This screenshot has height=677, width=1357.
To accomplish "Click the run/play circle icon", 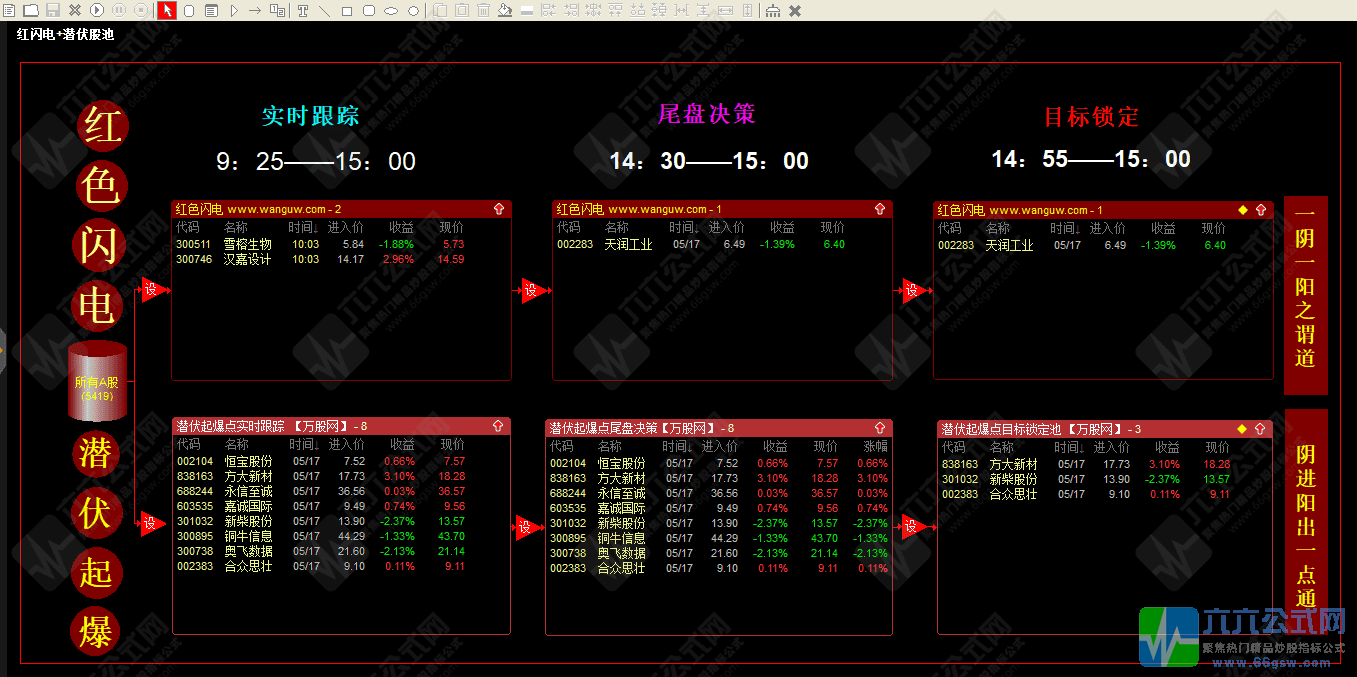I will click(x=97, y=10).
